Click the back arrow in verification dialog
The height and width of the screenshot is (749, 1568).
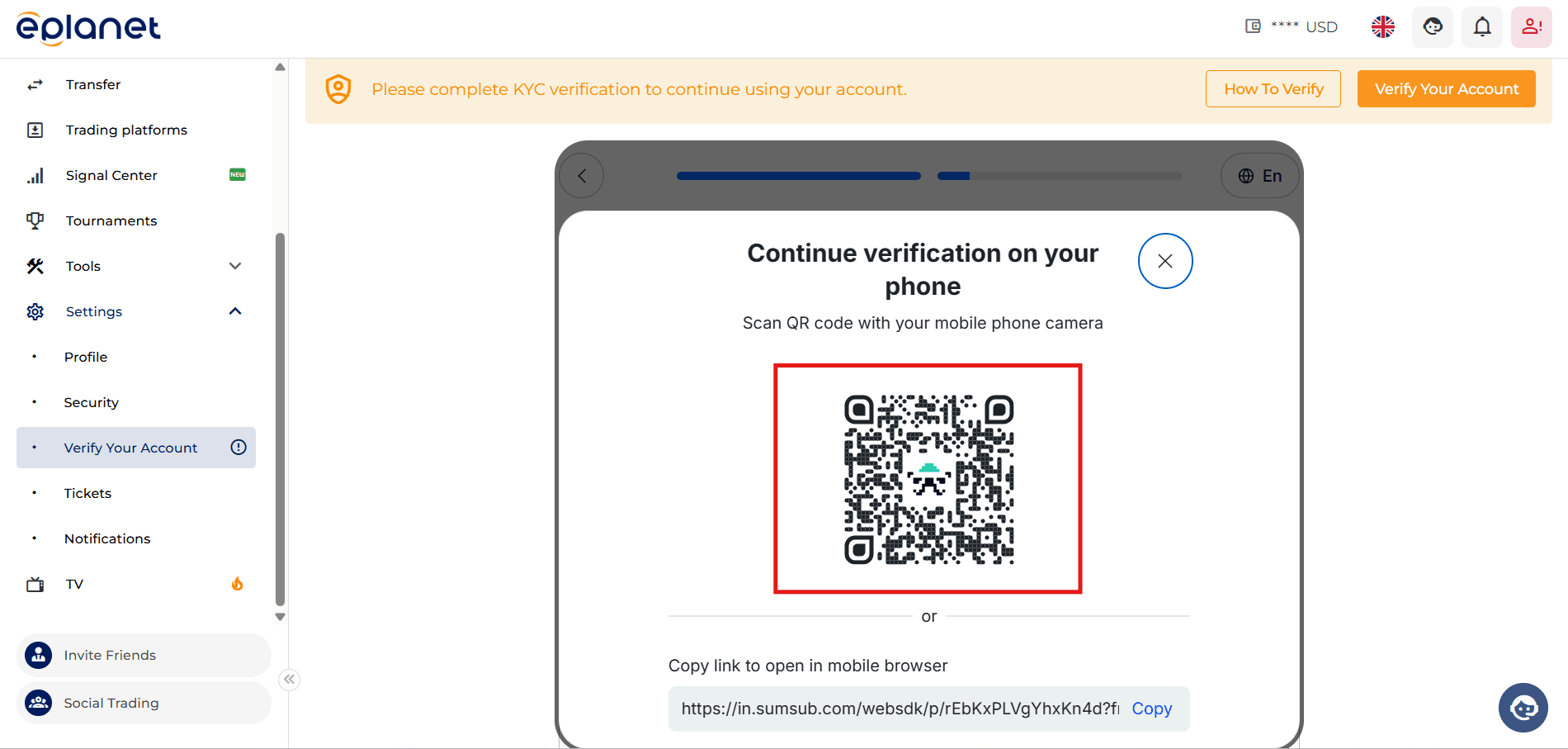(582, 175)
